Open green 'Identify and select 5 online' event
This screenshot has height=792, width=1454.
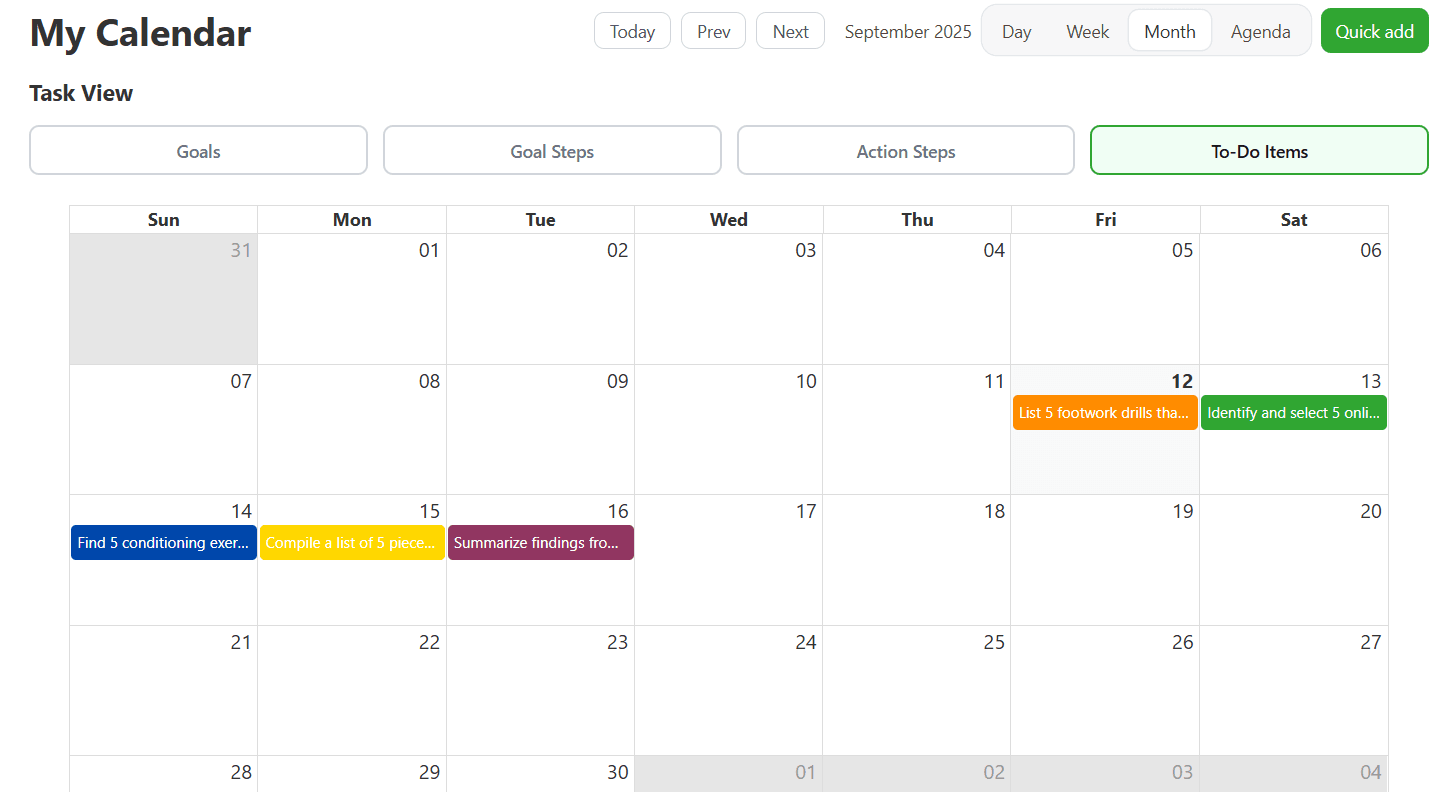[x=1293, y=413]
